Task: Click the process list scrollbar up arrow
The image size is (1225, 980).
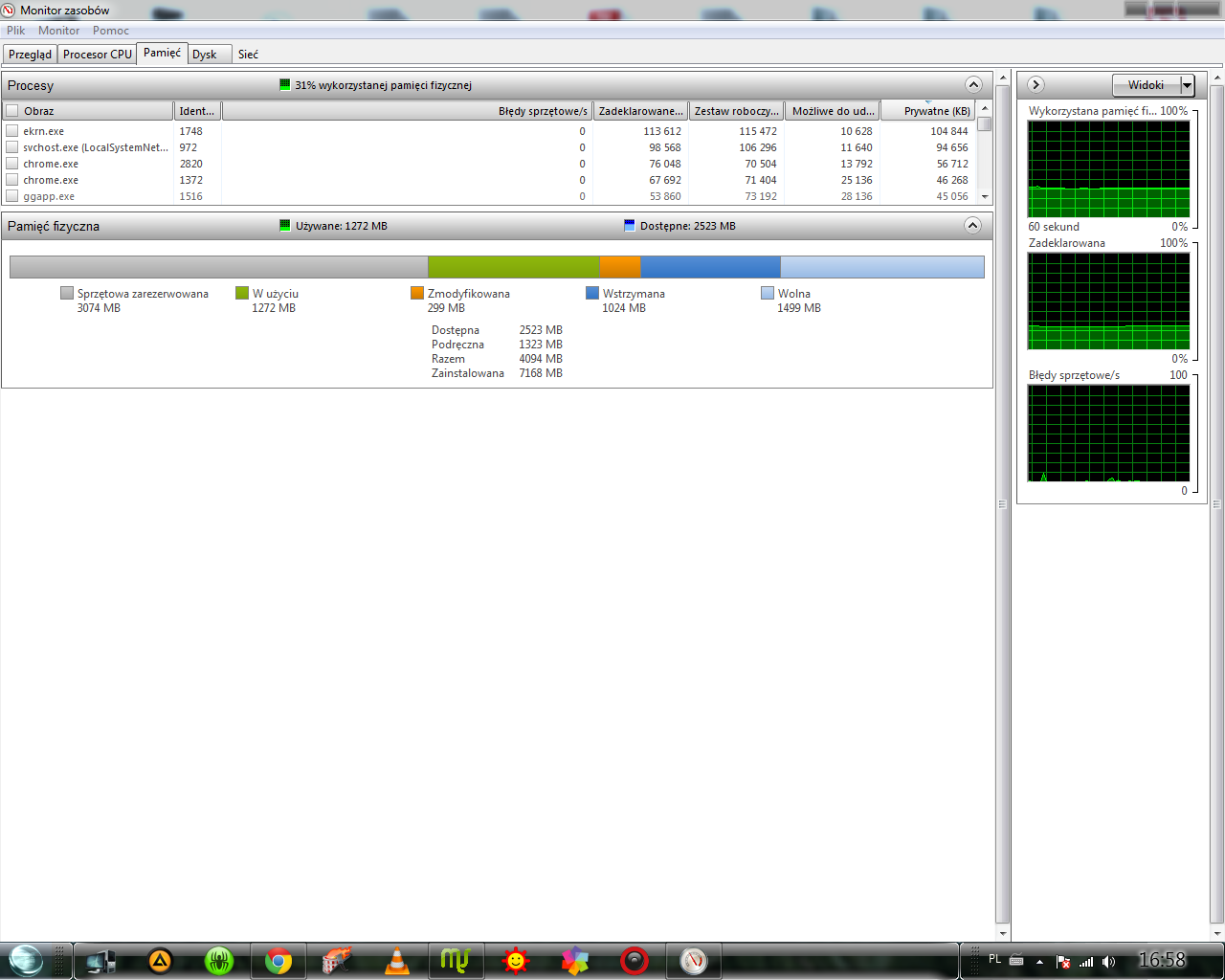Action: [x=985, y=109]
